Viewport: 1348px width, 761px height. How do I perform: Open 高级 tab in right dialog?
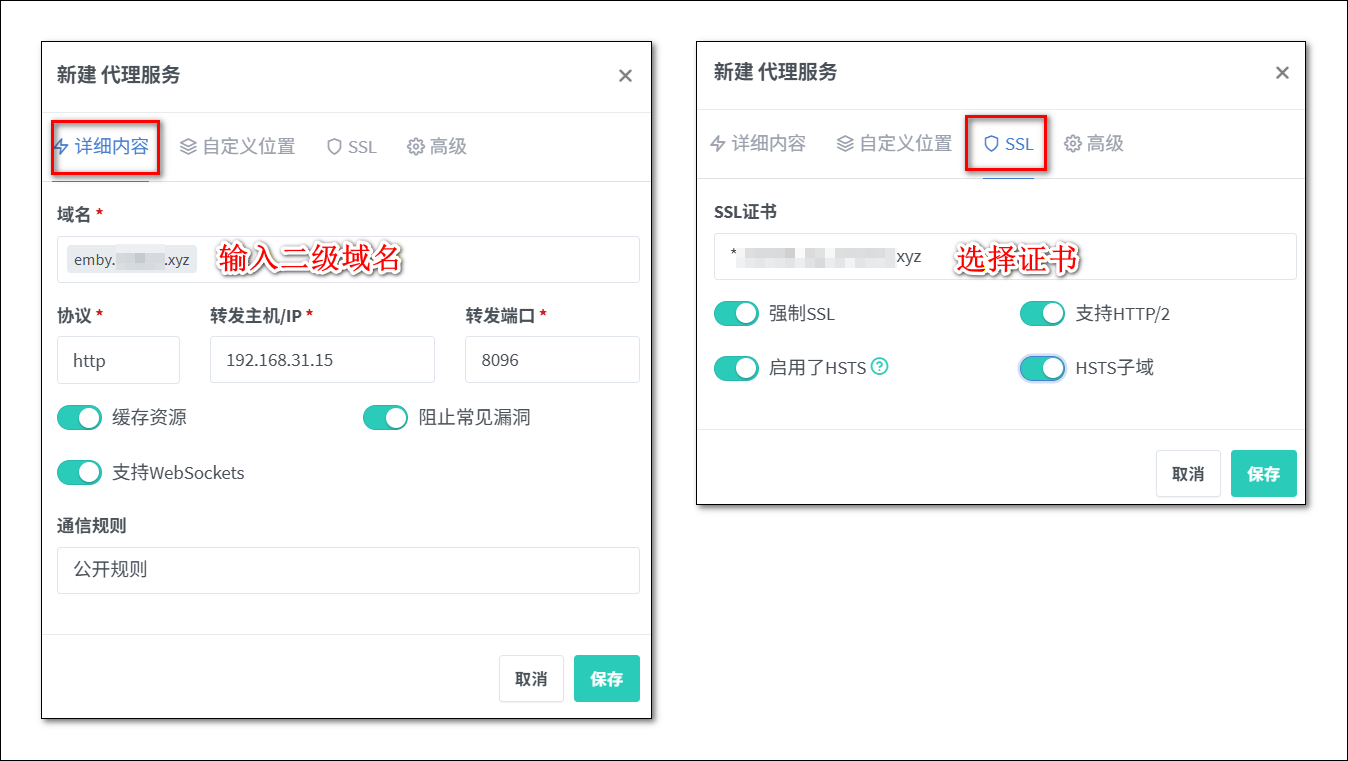click(x=1094, y=144)
